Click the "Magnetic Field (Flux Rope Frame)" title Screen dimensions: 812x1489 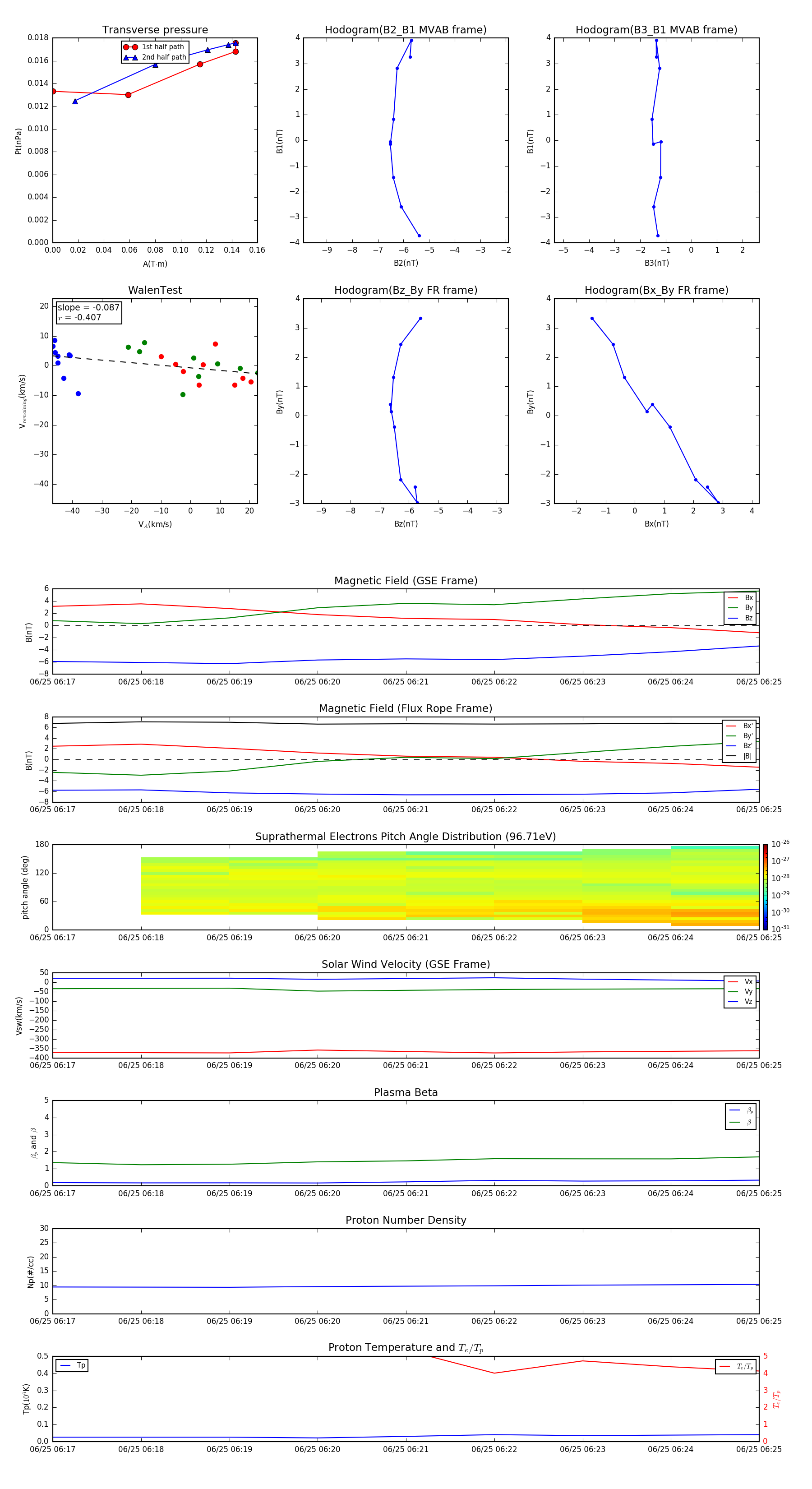pos(406,708)
